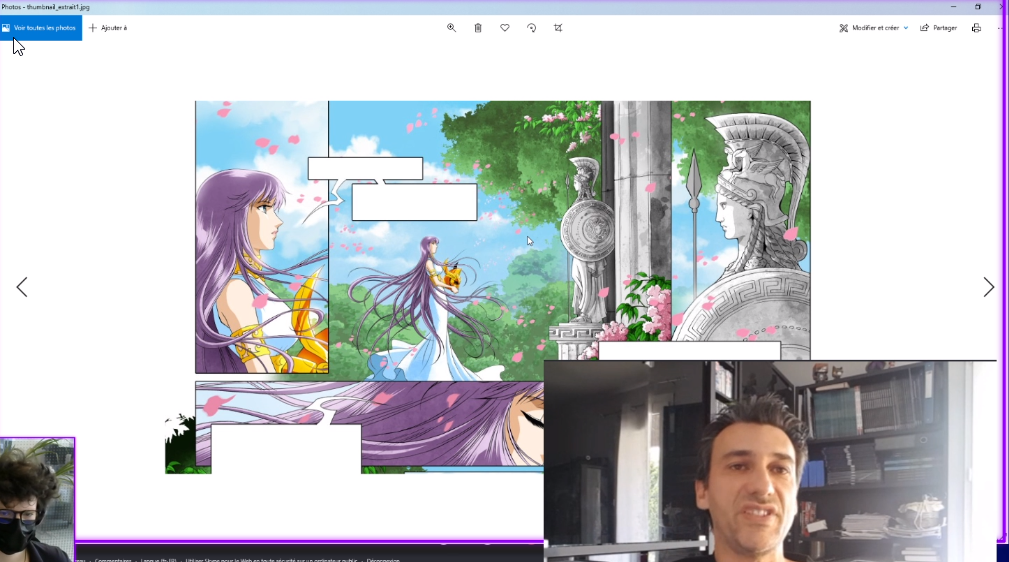The width and height of the screenshot is (1009, 562).
Task: Click the small masked person webcam
Action: click(37, 500)
